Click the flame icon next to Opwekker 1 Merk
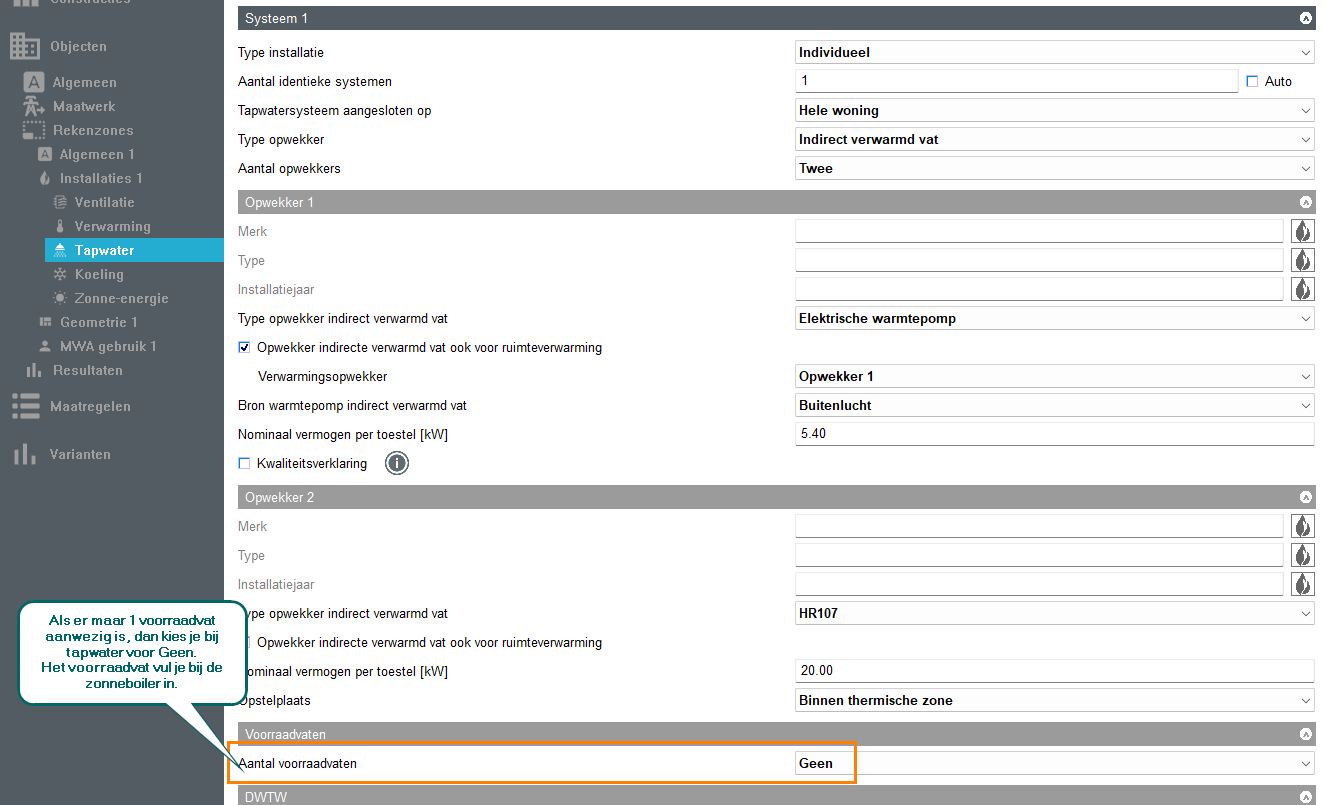This screenshot has width=1326, height=805. point(1302,231)
